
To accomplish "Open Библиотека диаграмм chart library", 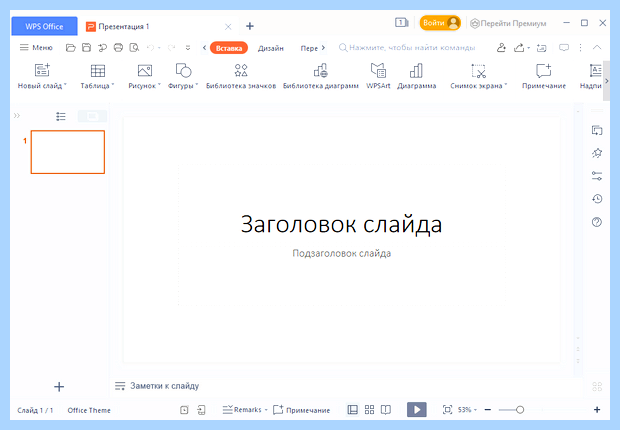I will coord(321,76).
